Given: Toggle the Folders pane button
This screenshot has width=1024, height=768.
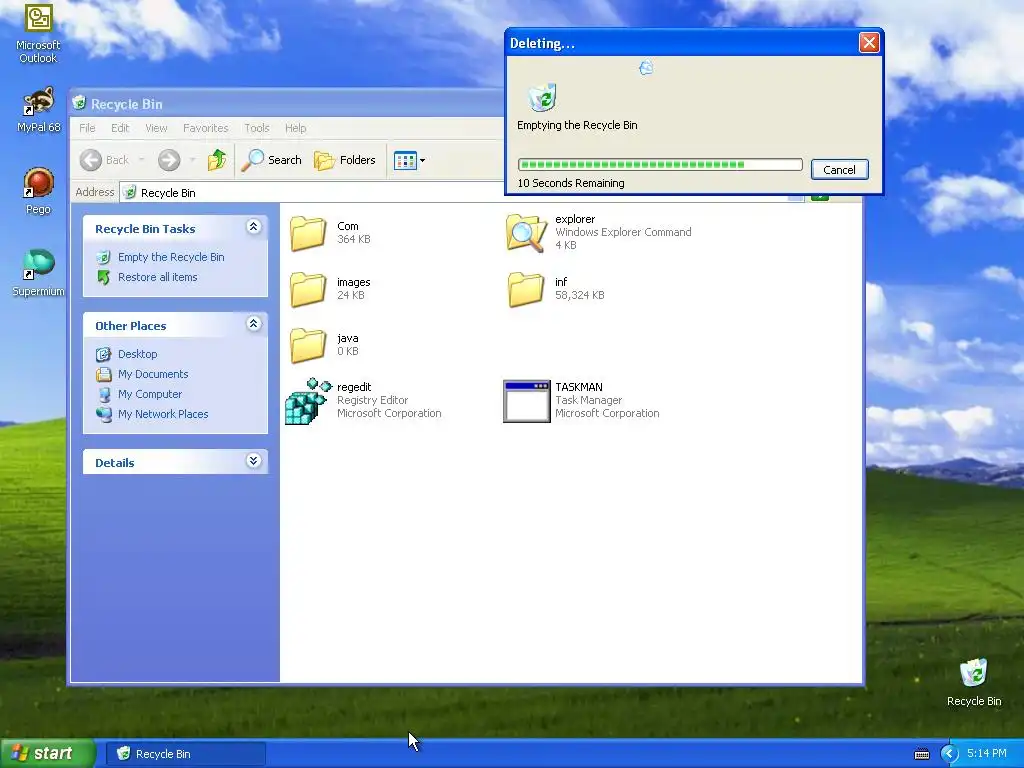Looking at the screenshot, I should 345,160.
